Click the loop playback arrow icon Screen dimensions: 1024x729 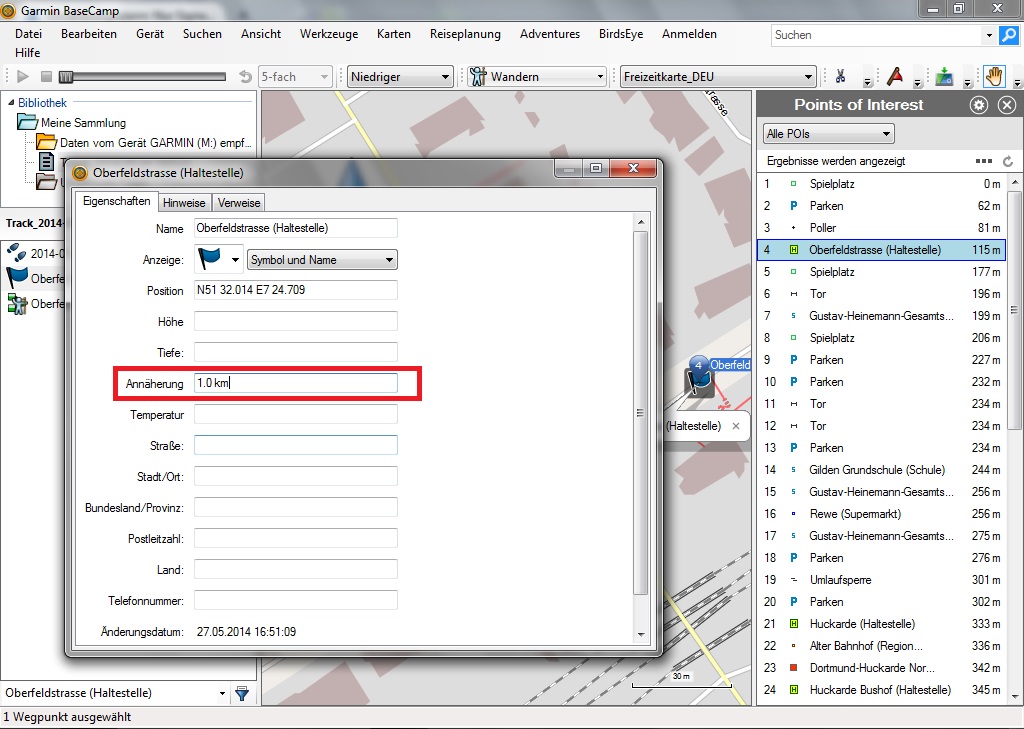[x=246, y=76]
